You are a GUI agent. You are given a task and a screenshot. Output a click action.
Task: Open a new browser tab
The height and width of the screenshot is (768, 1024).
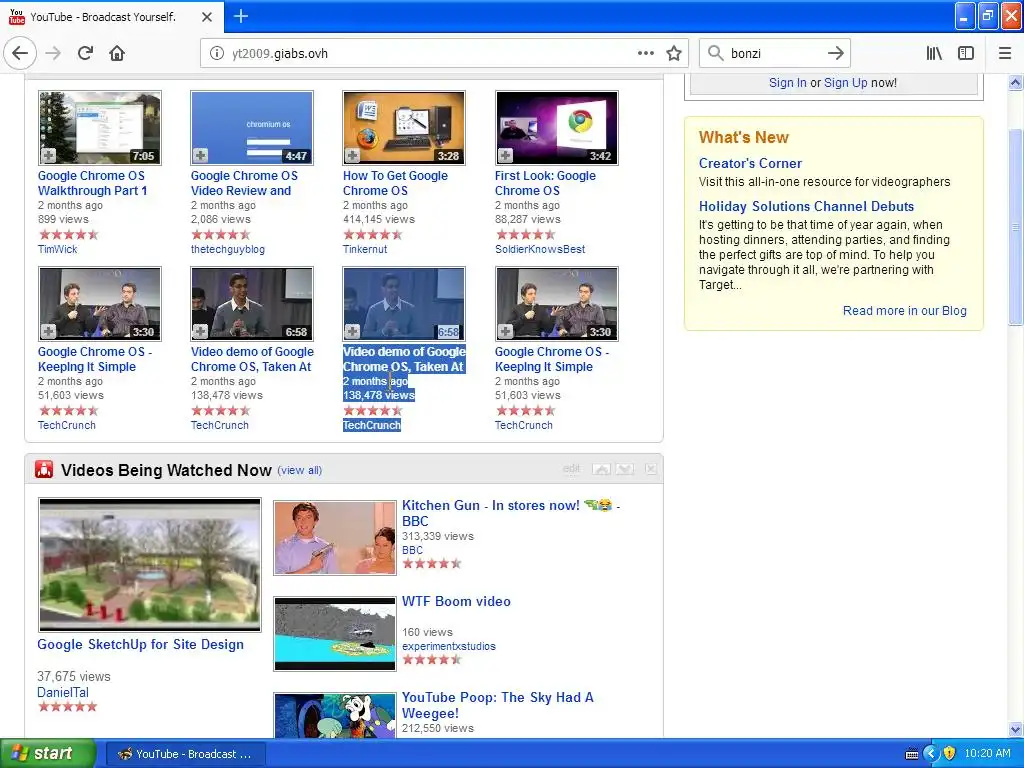pyautogui.click(x=241, y=16)
